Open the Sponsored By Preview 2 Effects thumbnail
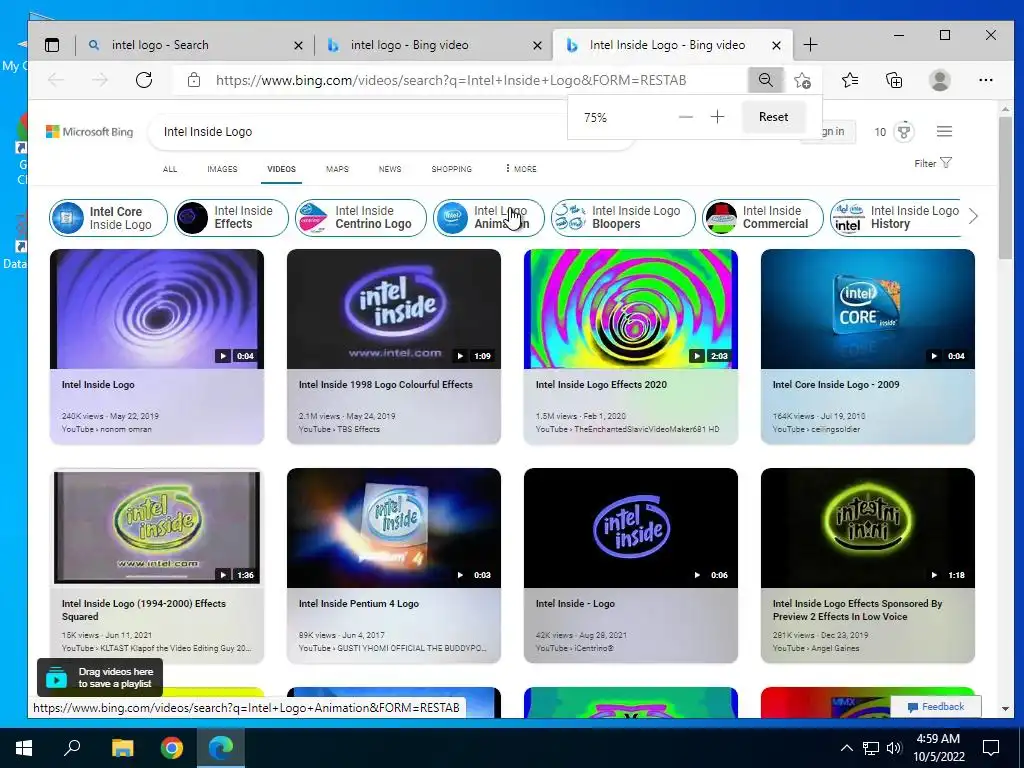 [868, 528]
